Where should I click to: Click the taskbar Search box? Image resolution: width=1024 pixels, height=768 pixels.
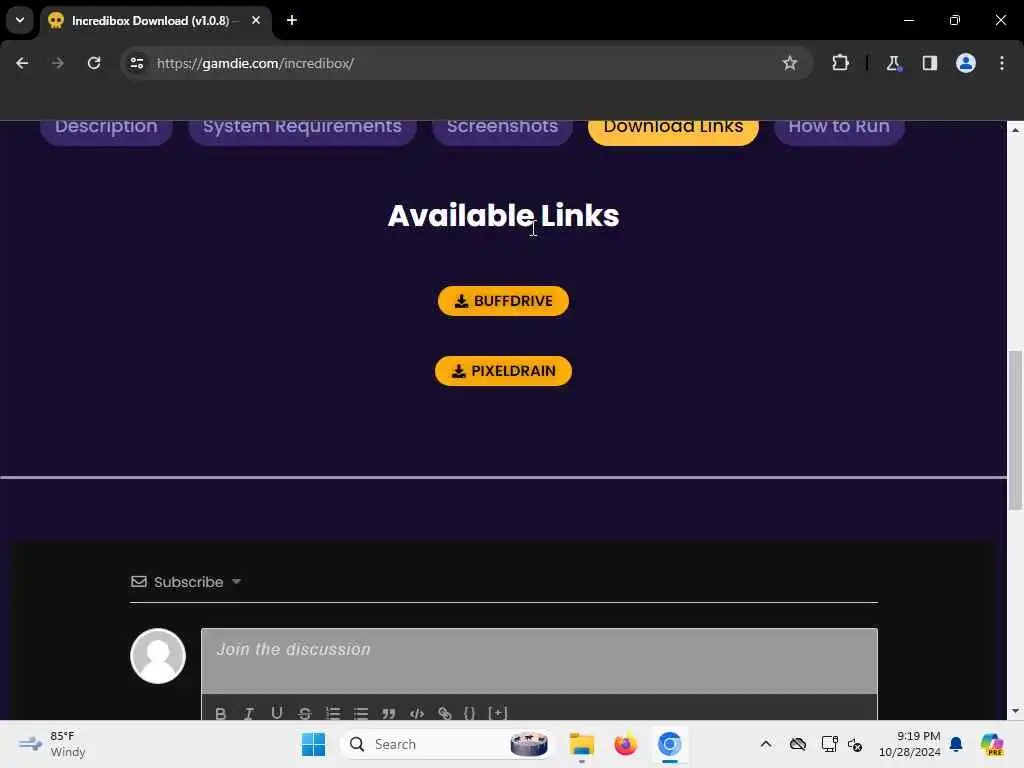(x=447, y=744)
